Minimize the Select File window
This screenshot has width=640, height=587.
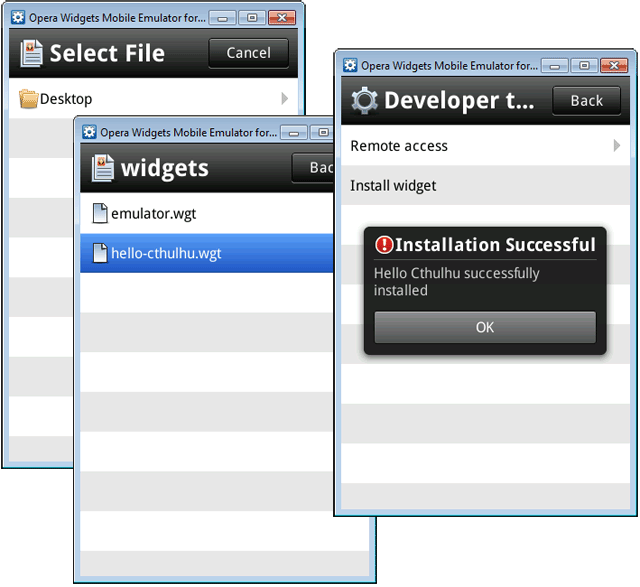tap(222, 18)
